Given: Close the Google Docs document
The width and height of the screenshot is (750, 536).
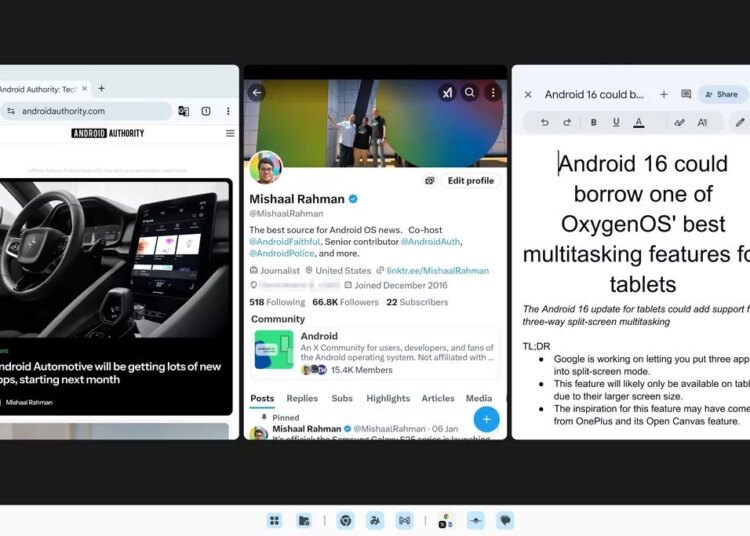Looking at the screenshot, I should (x=528, y=95).
